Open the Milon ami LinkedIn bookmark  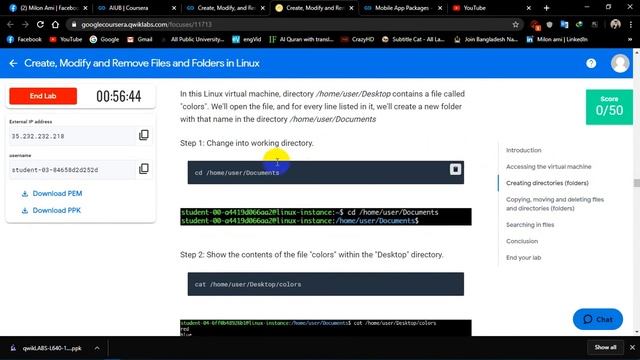point(558,39)
